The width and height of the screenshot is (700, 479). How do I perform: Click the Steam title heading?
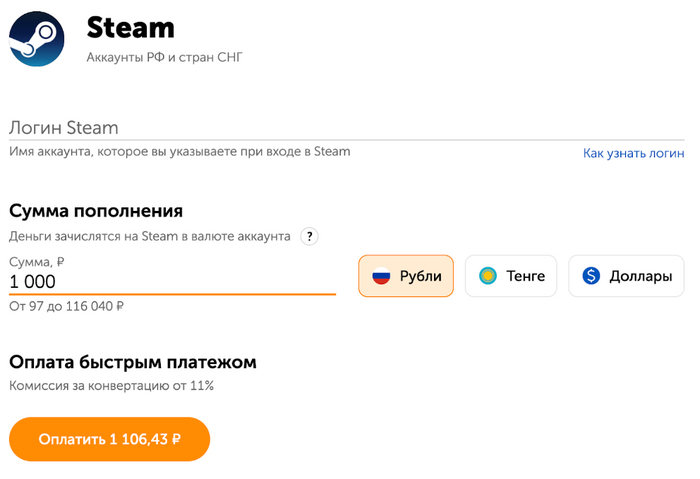pos(130,27)
